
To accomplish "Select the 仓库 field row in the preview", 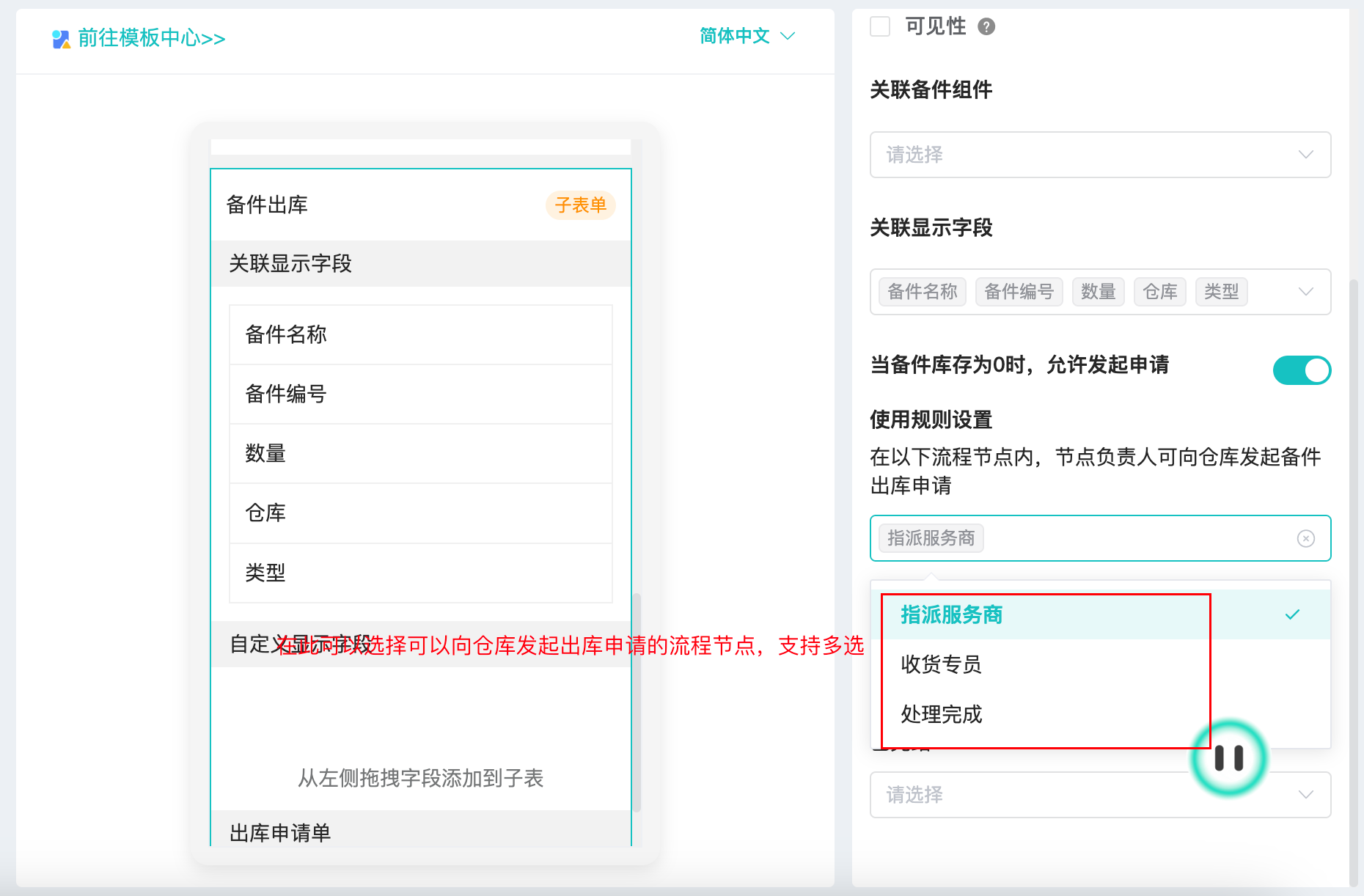I will point(420,513).
